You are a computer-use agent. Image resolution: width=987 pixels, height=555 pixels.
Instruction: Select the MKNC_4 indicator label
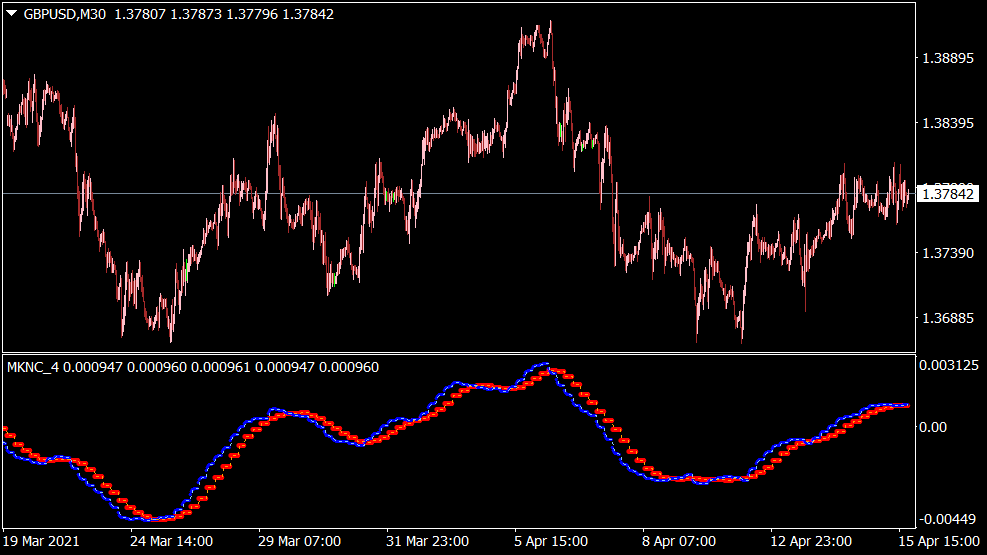click(x=33, y=367)
